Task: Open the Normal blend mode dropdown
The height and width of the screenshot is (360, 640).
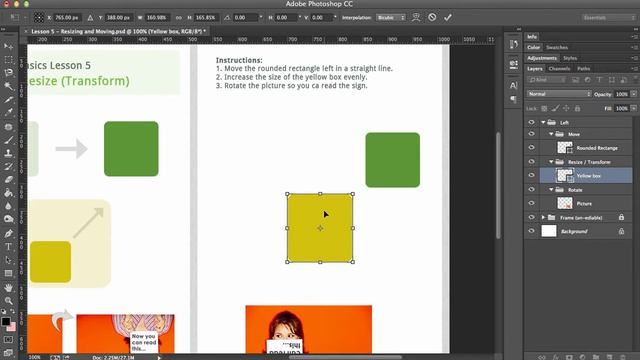Action: [559, 94]
